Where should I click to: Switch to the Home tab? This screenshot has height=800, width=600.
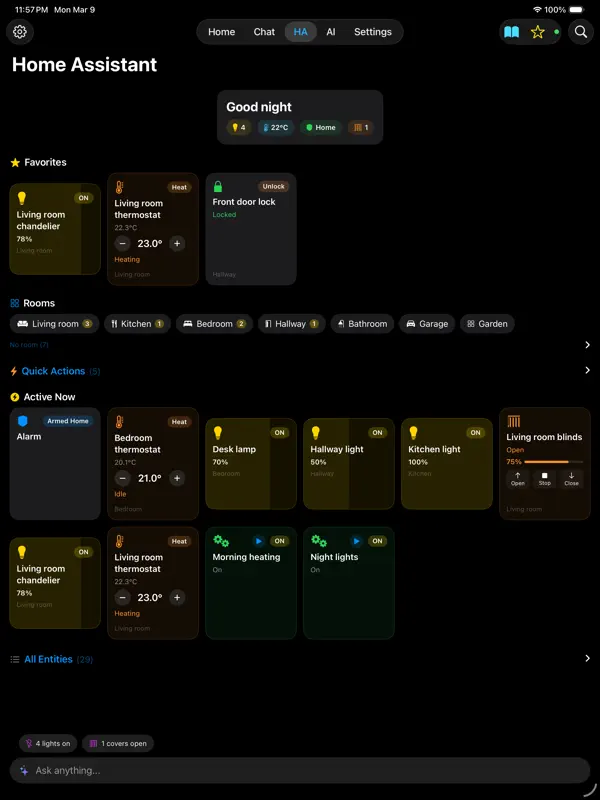221,32
